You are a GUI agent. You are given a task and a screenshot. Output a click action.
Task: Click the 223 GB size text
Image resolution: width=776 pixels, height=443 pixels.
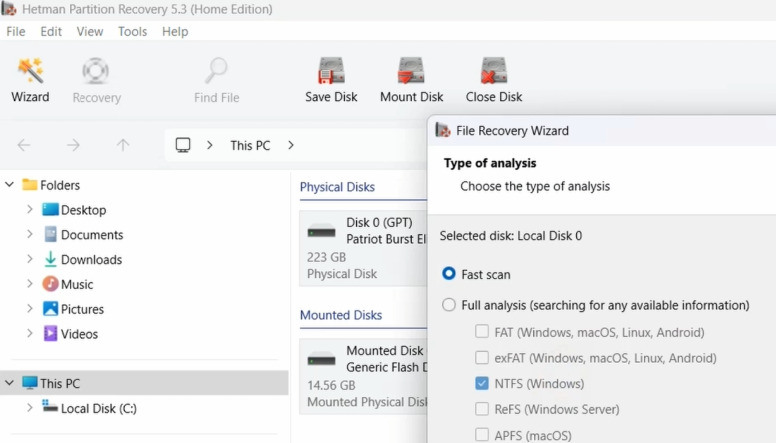pos(326,257)
